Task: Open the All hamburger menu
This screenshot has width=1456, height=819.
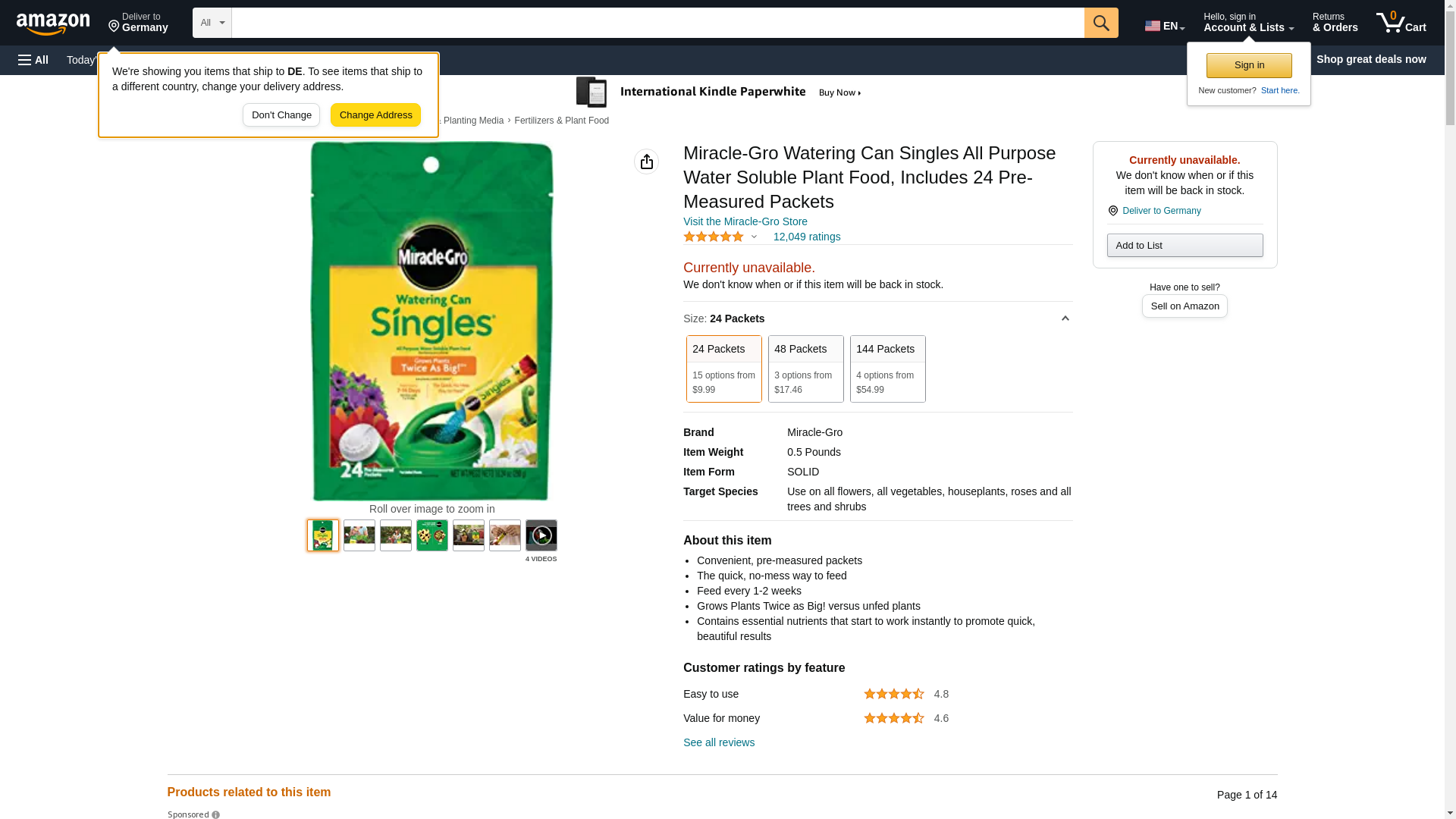Action: (x=33, y=60)
